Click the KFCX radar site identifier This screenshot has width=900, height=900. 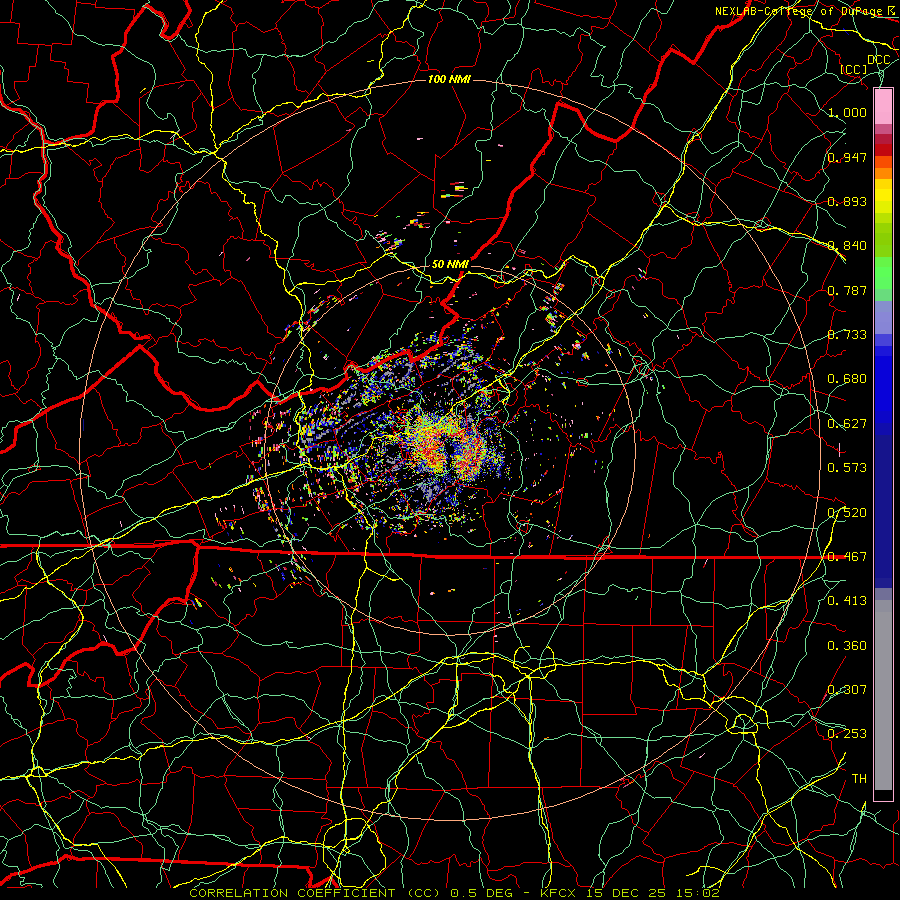tap(560, 893)
